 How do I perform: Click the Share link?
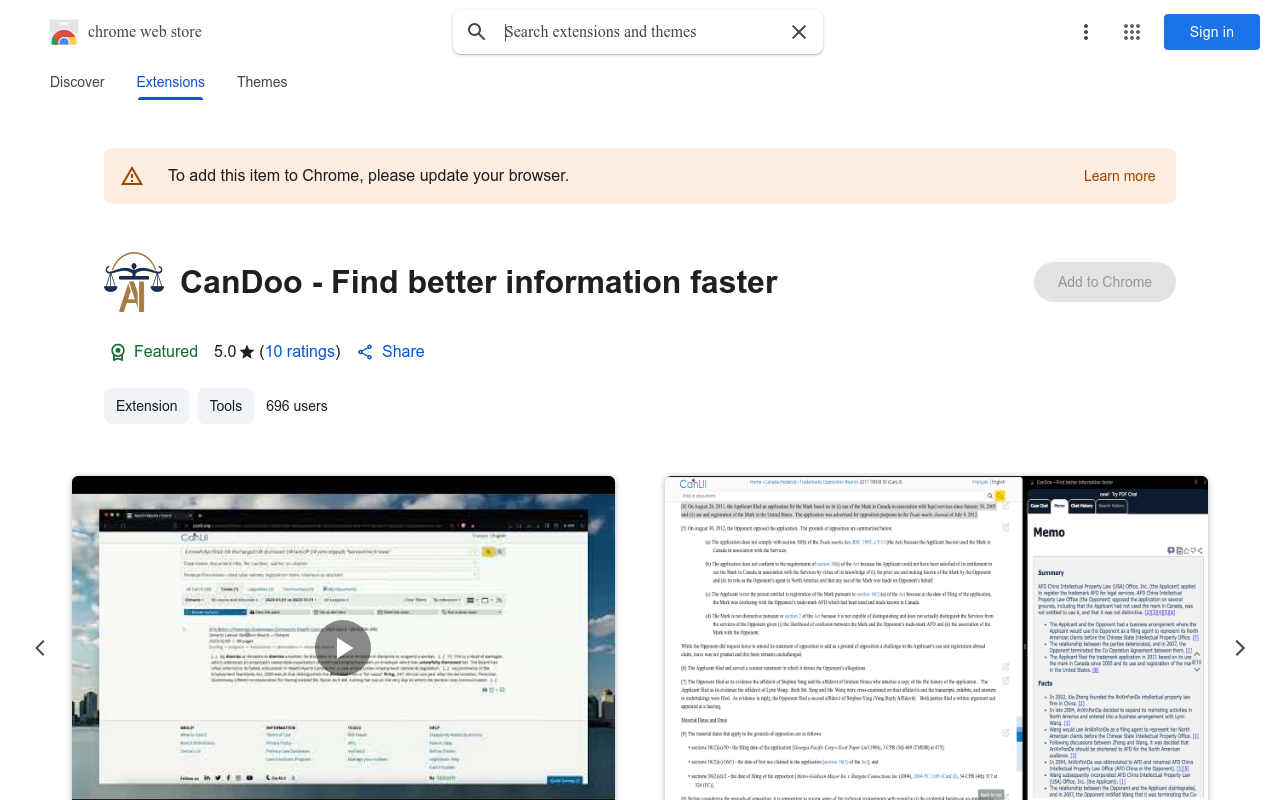pyautogui.click(x=403, y=352)
